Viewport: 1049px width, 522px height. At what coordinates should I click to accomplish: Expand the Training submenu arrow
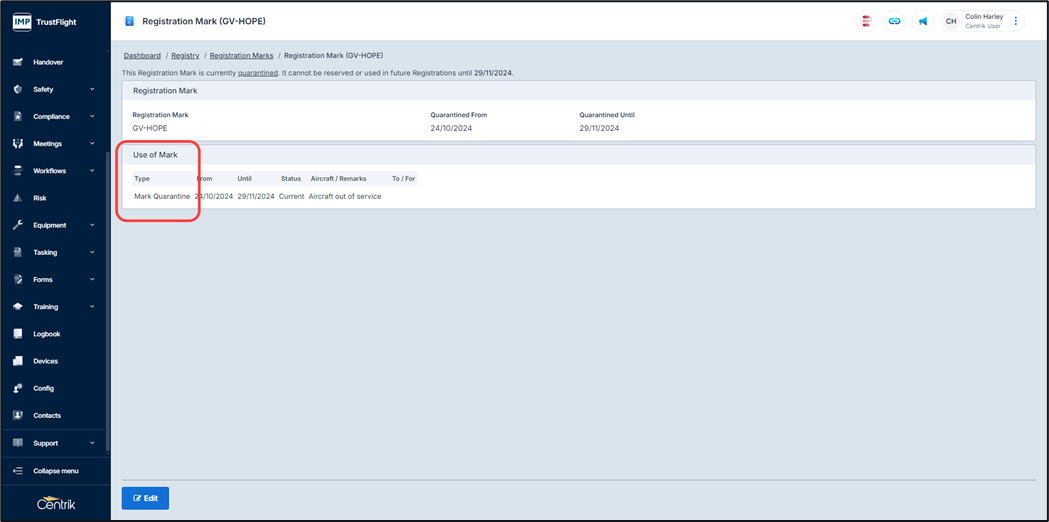[x=92, y=307]
